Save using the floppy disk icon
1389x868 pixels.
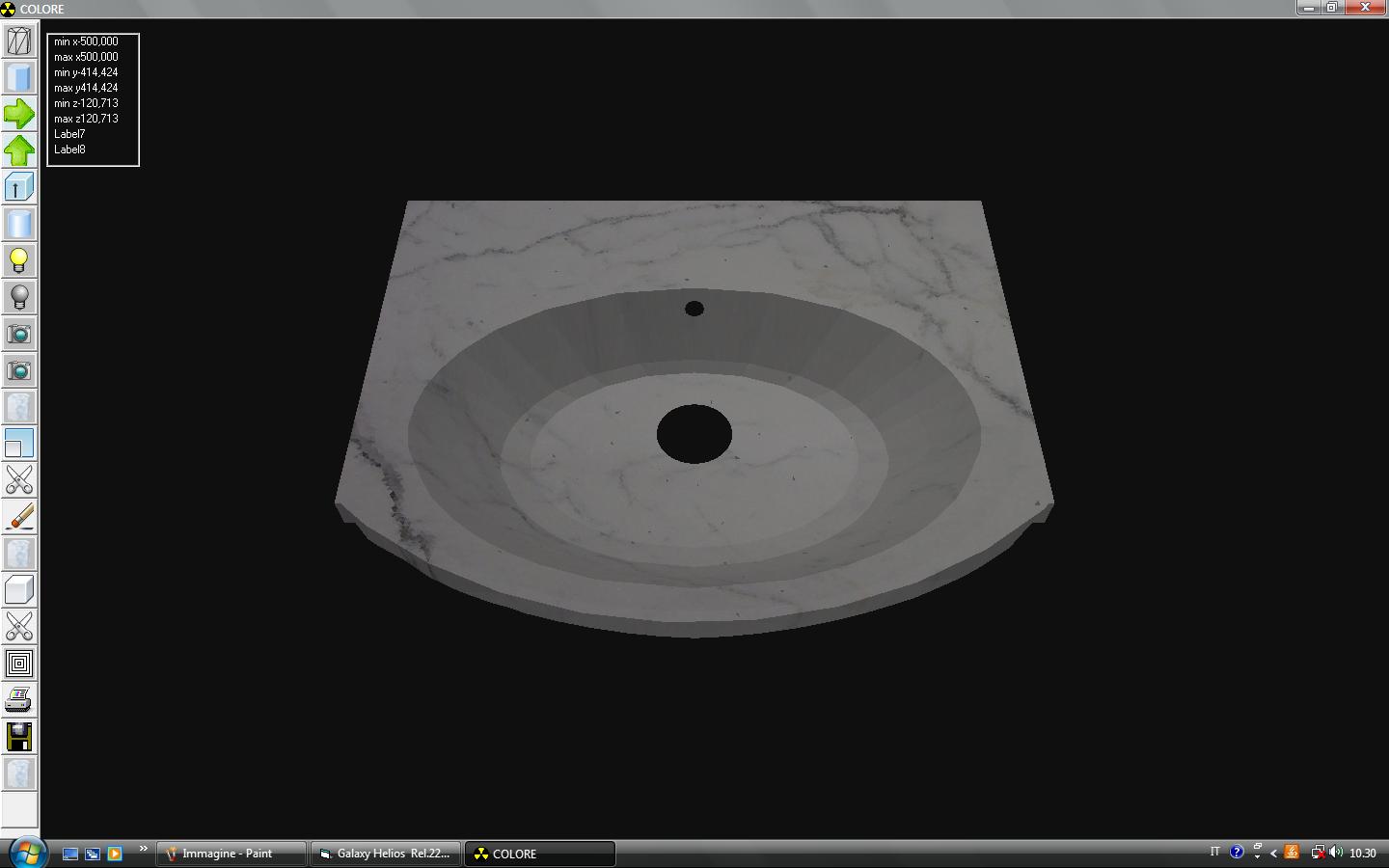click(19, 737)
